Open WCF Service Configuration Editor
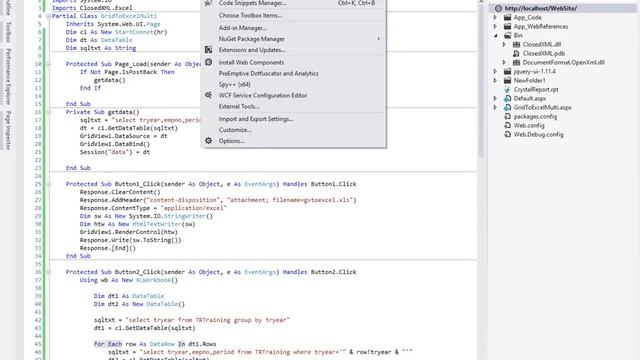Screen dimensions: 640x360 (x=263, y=96)
